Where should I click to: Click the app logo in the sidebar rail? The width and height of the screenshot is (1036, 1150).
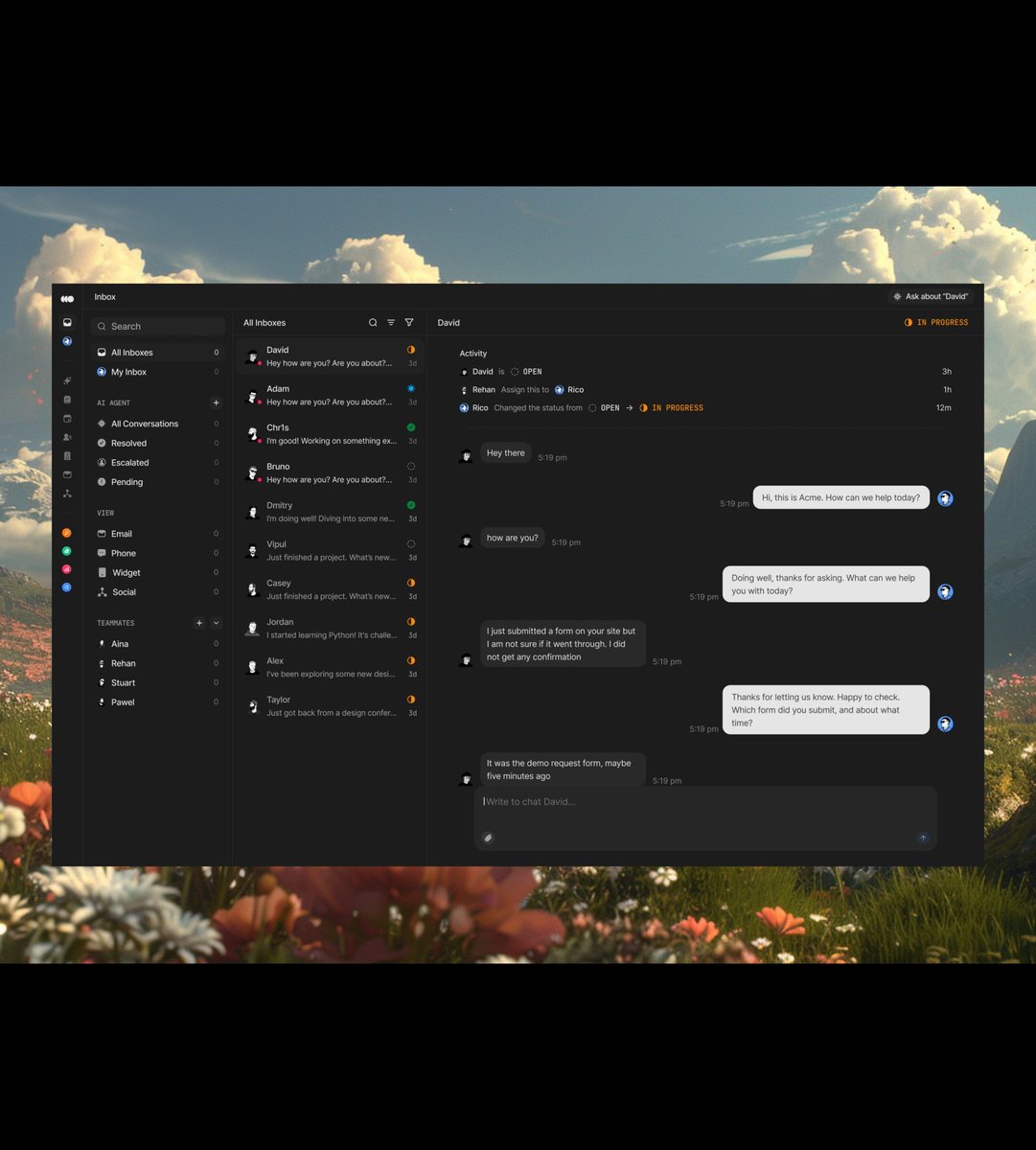pyautogui.click(x=67, y=299)
